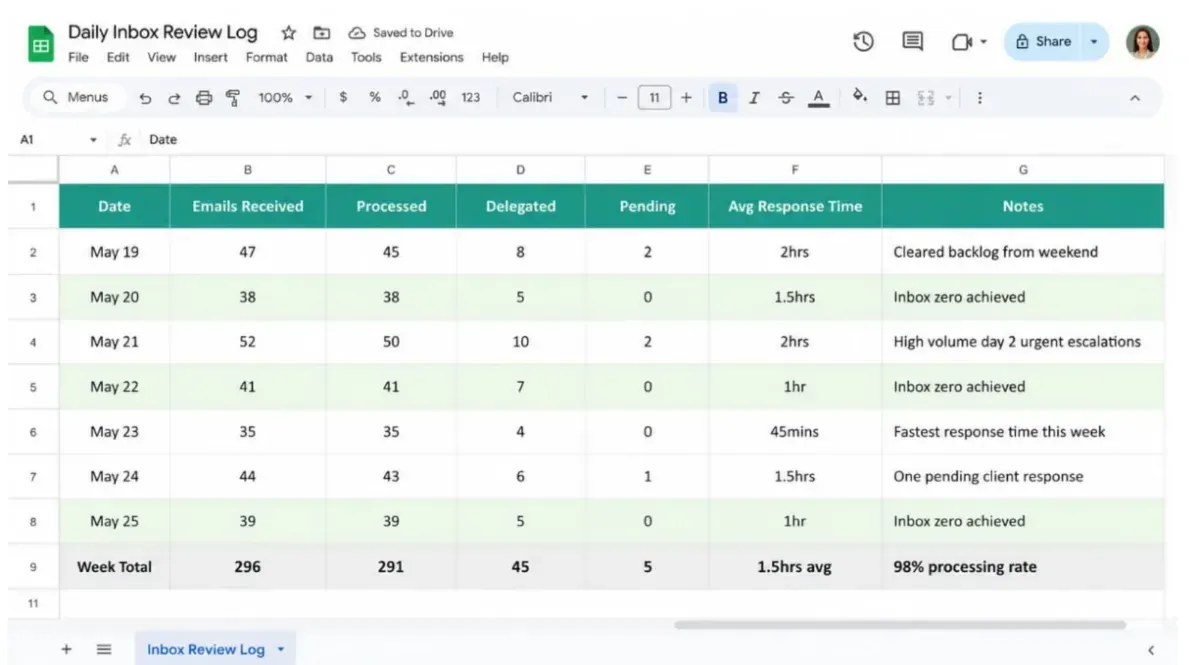
Task: Select column G header
Action: coord(1023,170)
